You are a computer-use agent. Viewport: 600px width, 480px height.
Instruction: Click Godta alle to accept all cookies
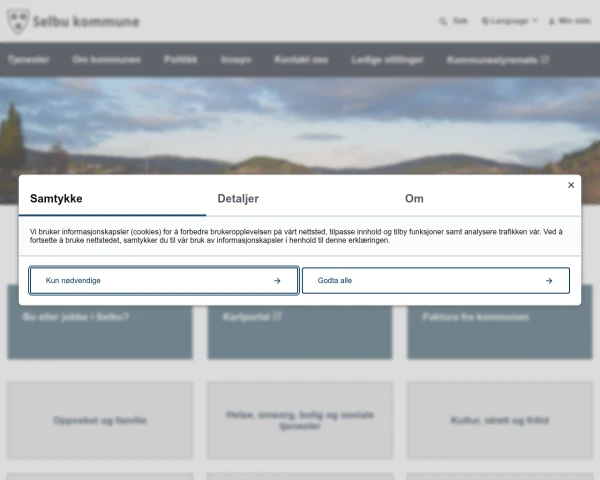(x=436, y=281)
